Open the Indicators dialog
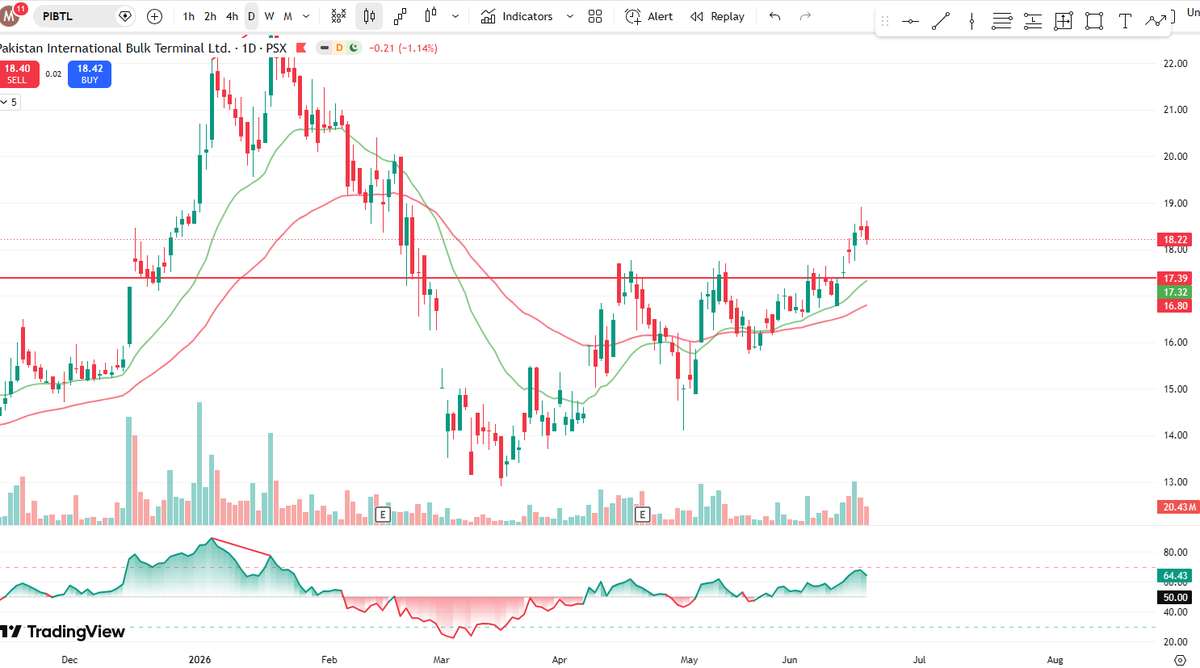 click(x=516, y=16)
